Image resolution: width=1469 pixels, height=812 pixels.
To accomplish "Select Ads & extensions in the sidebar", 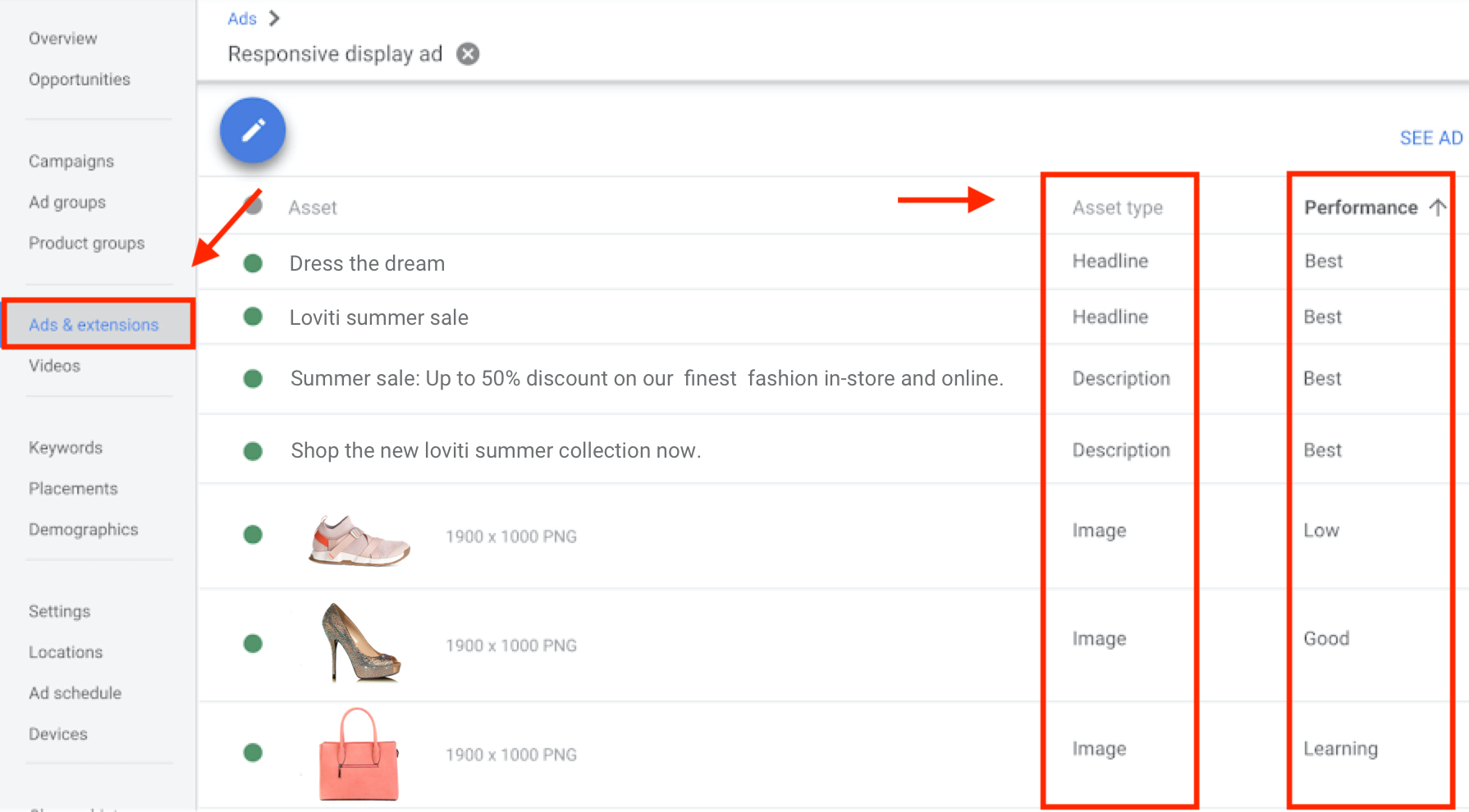I will [x=93, y=324].
